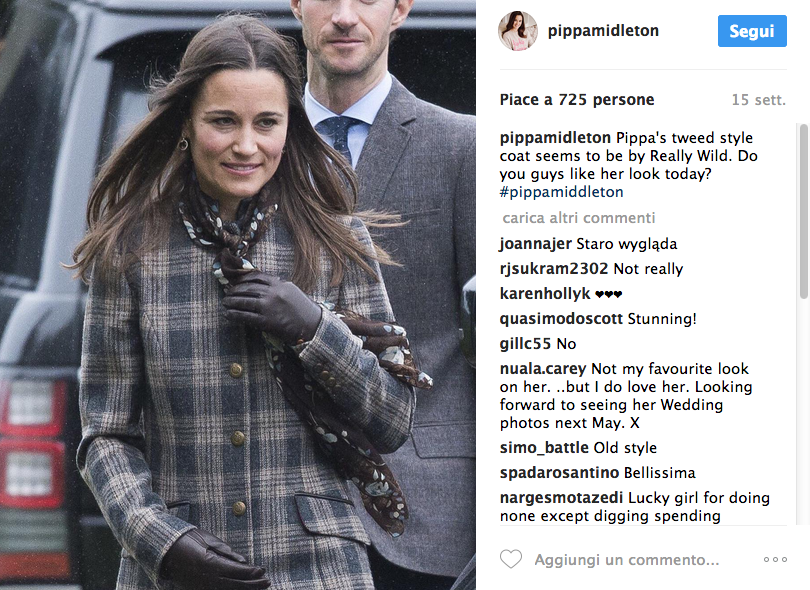
Task: Go to gillc55's profile
Action: pyautogui.click(x=525, y=344)
